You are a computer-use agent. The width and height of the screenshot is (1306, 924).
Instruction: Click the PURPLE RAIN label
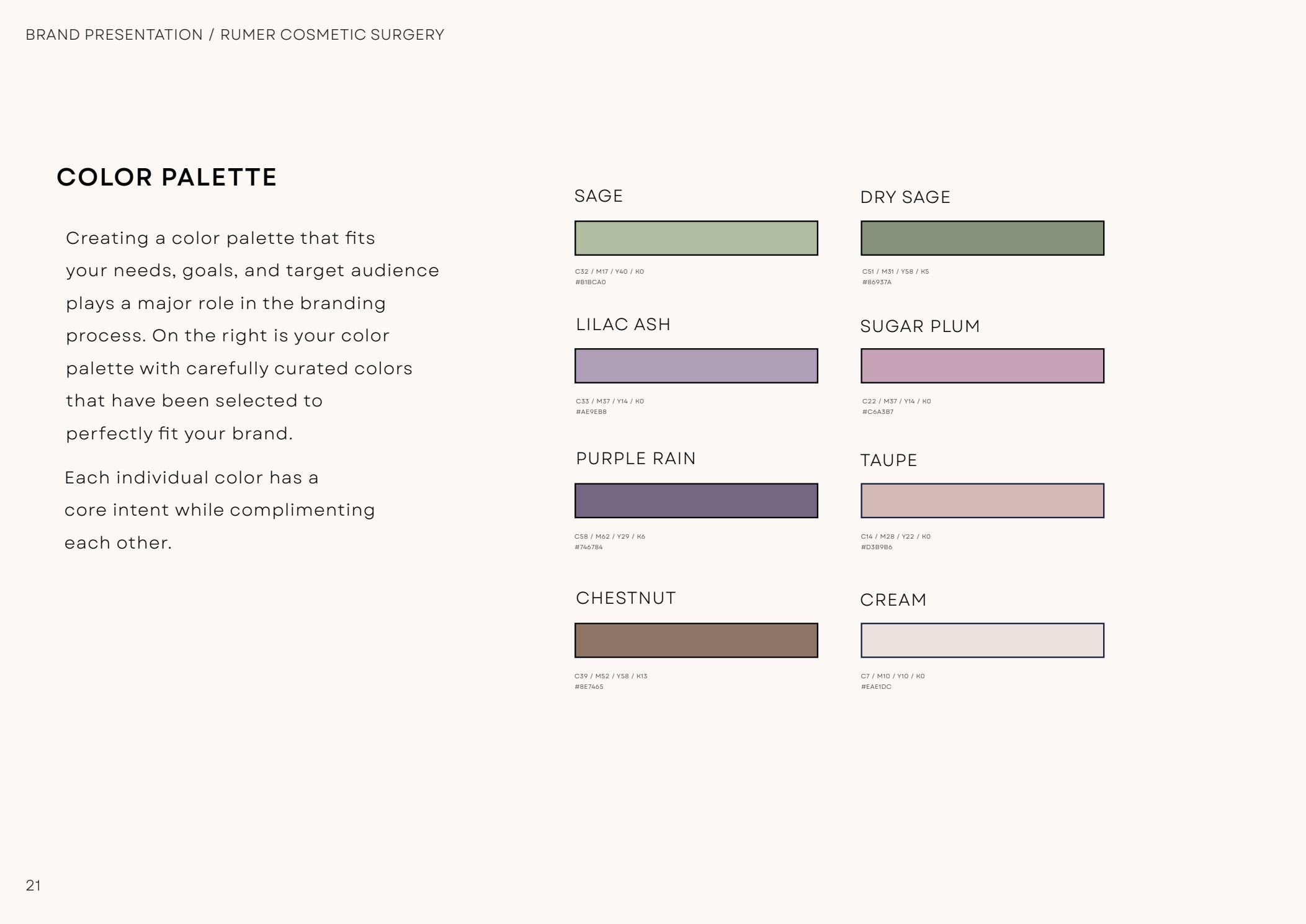(636, 459)
